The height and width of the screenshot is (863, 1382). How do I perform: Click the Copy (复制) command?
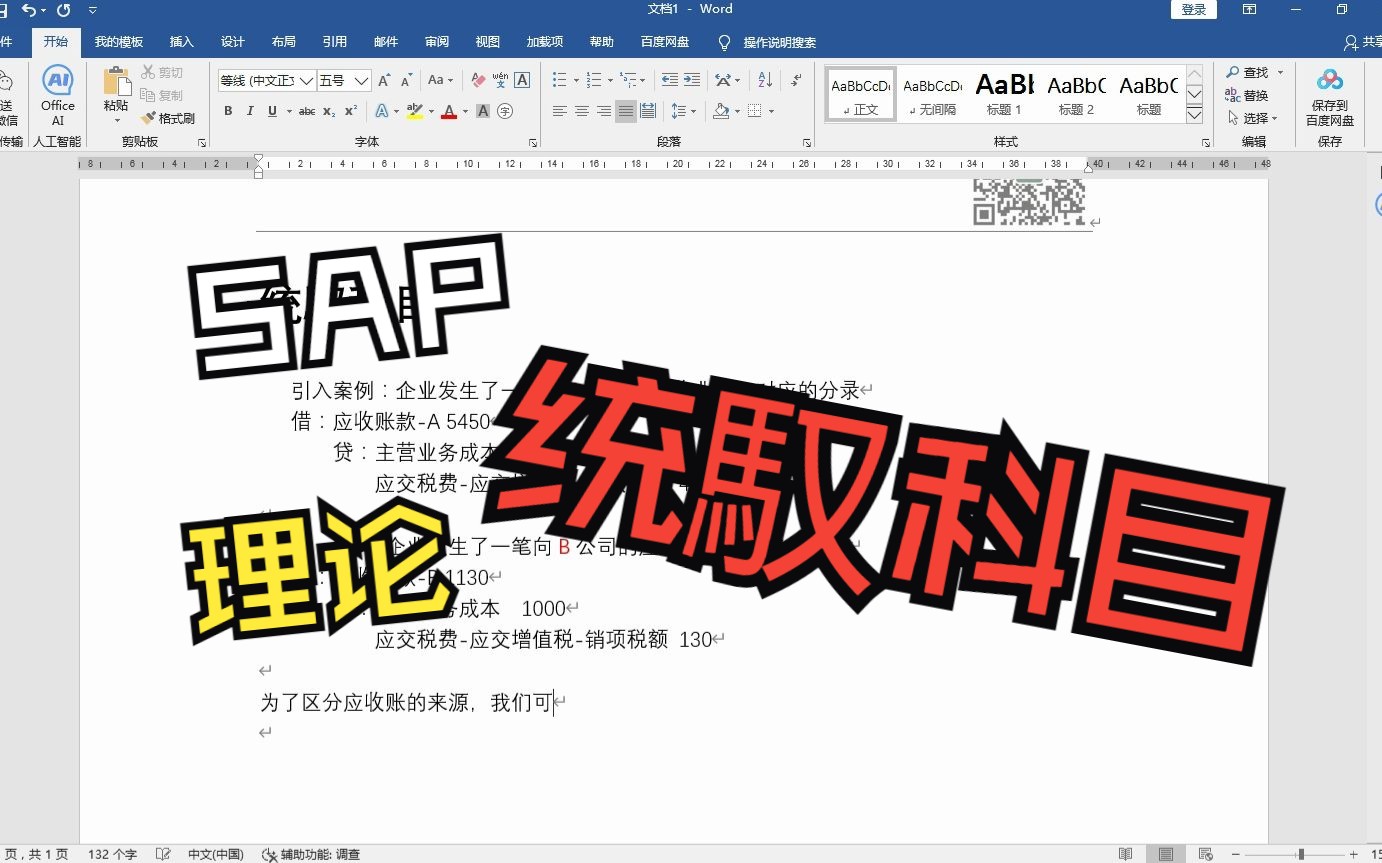162,95
